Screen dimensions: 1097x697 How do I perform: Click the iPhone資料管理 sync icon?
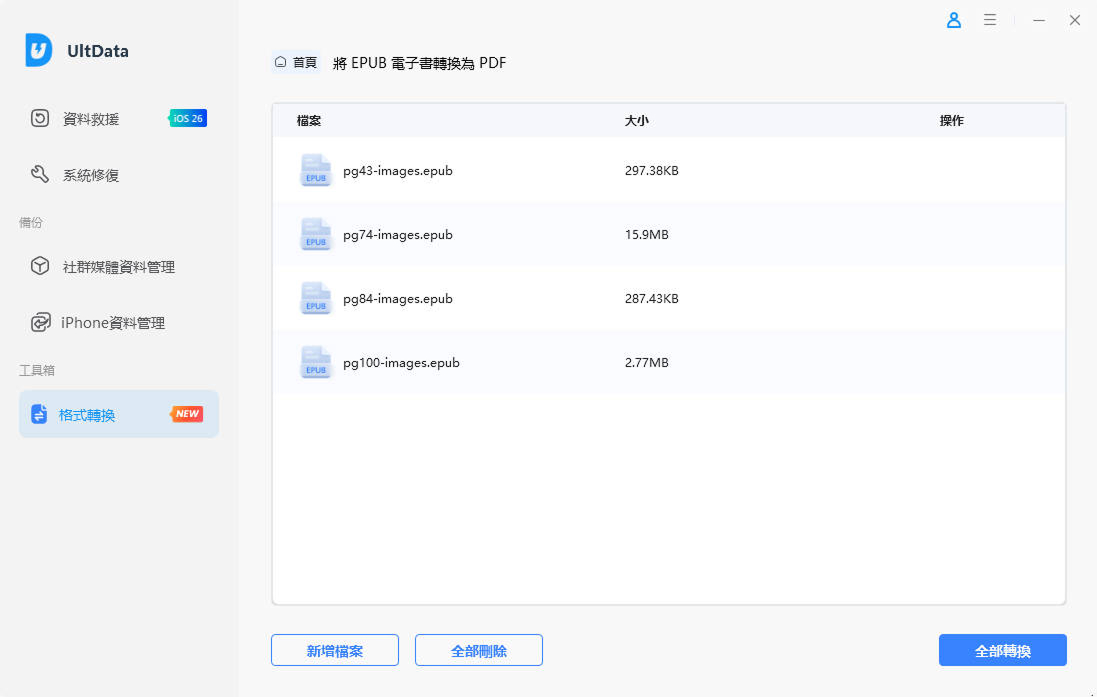40,322
